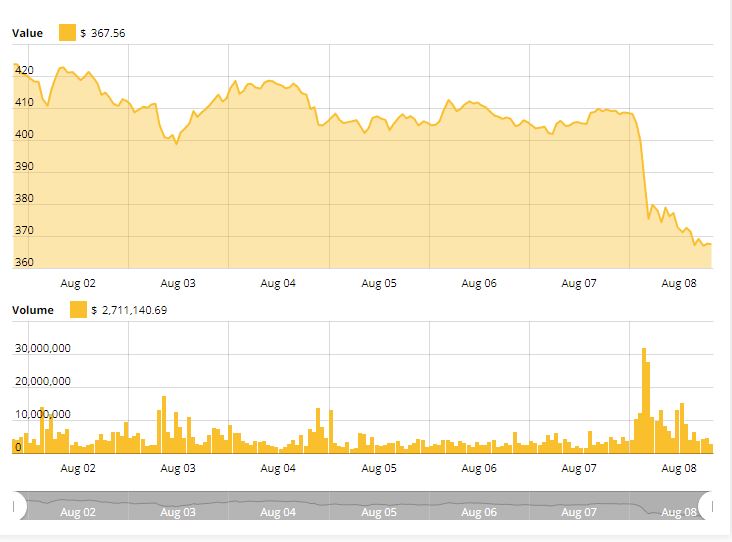Click the Value legend color swatch
This screenshot has height=542, width=732.
(67, 33)
